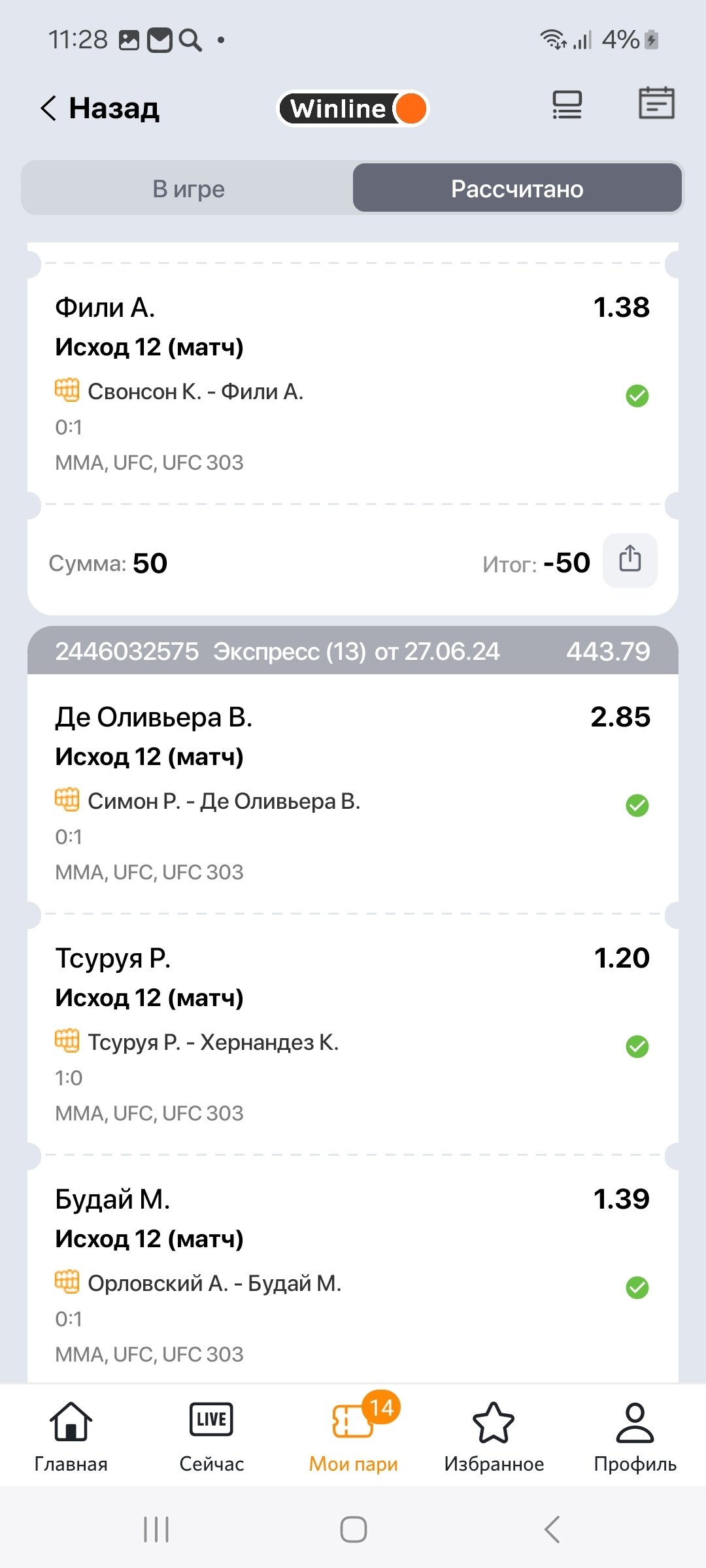Tap the Winline logo
The height and width of the screenshot is (1568, 706).
tap(353, 108)
